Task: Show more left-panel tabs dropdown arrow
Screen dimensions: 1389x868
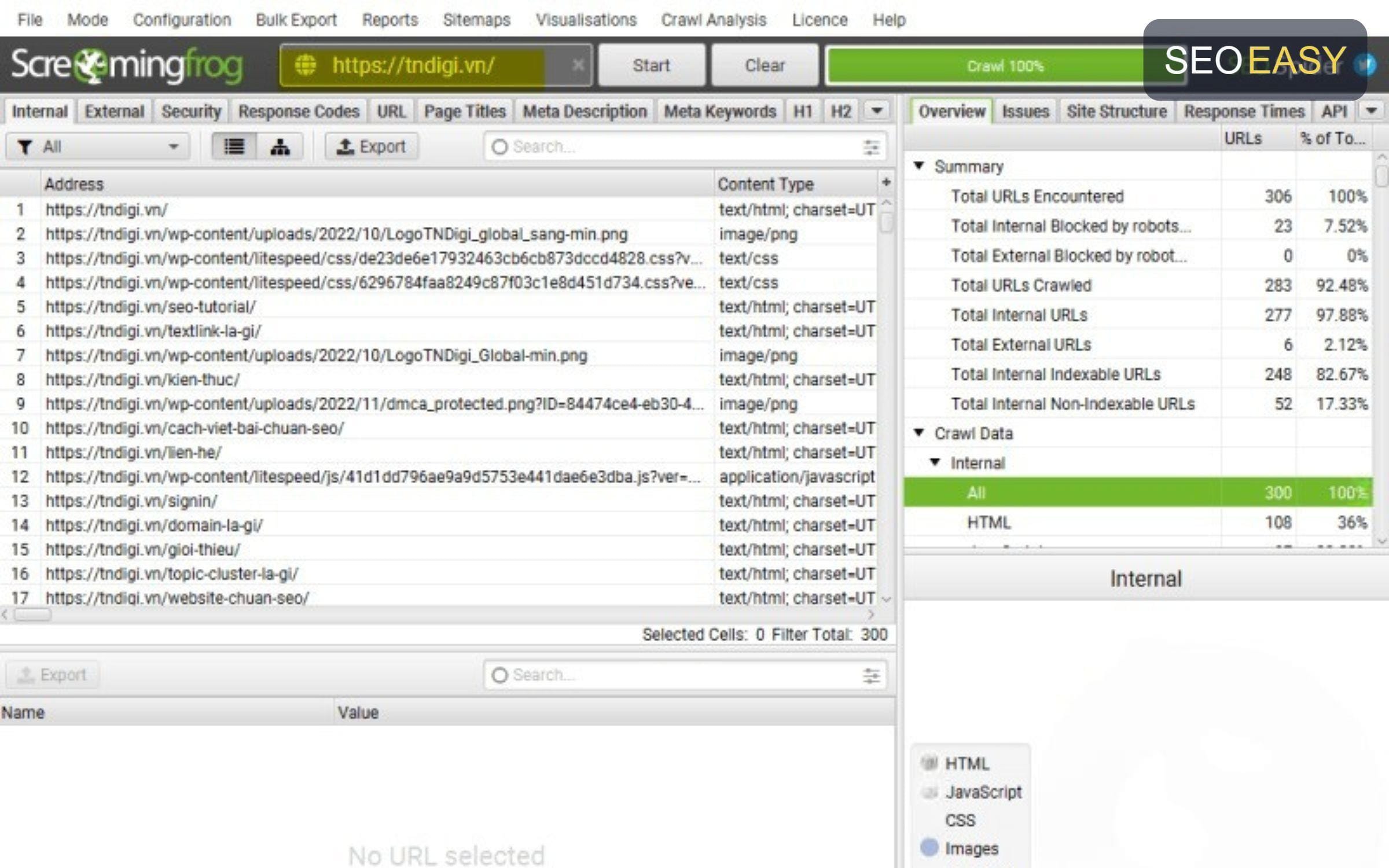Action: point(877,110)
